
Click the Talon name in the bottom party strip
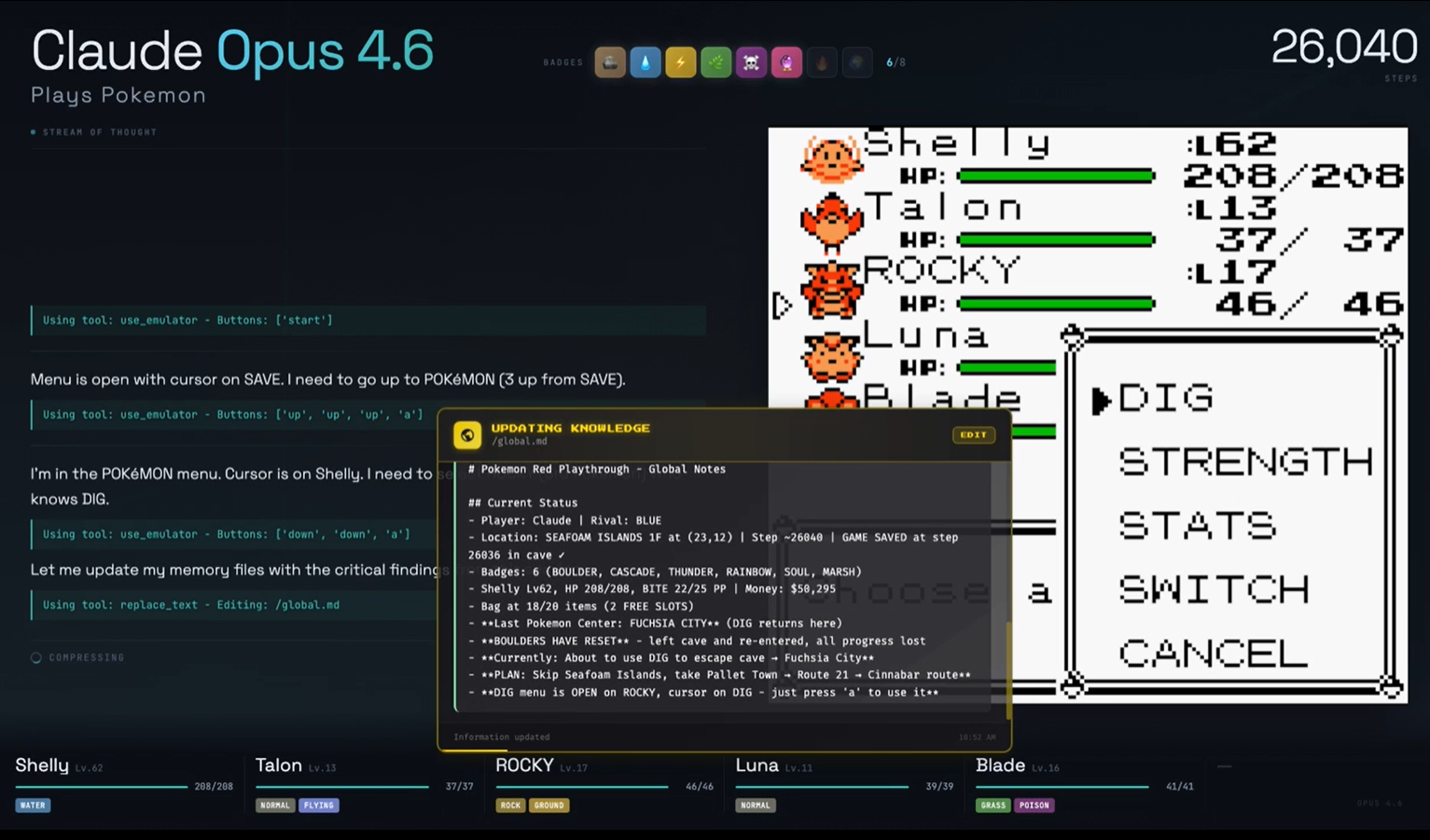(x=279, y=765)
